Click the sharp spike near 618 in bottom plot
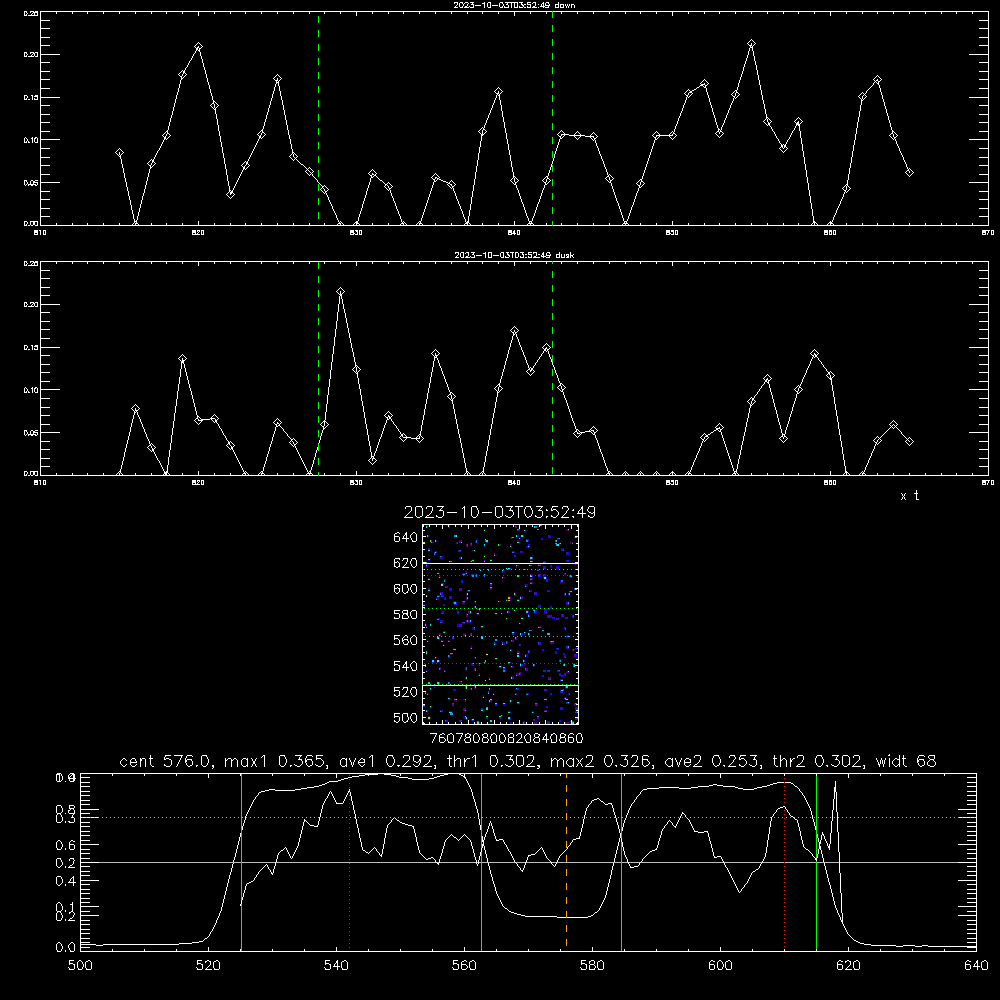 (835, 782)
